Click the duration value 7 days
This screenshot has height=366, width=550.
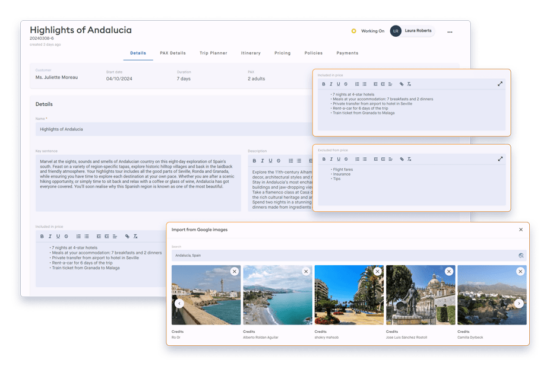coord(183,79)
